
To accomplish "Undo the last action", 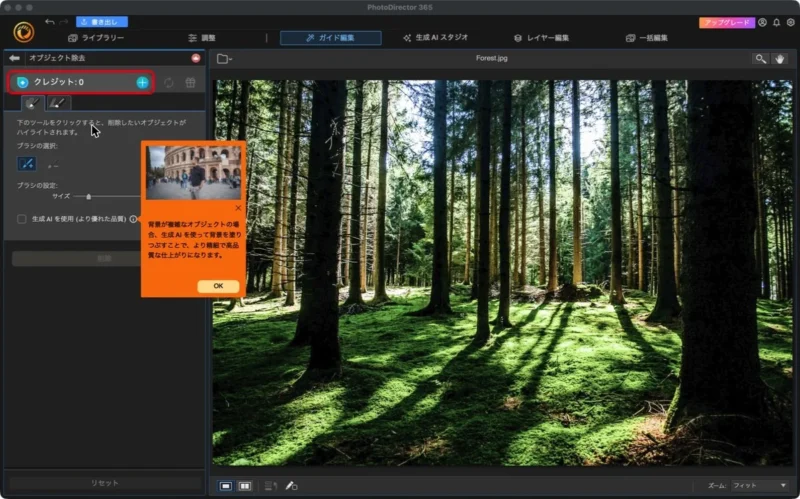I will pyautogui.click(x=49, y=21).
